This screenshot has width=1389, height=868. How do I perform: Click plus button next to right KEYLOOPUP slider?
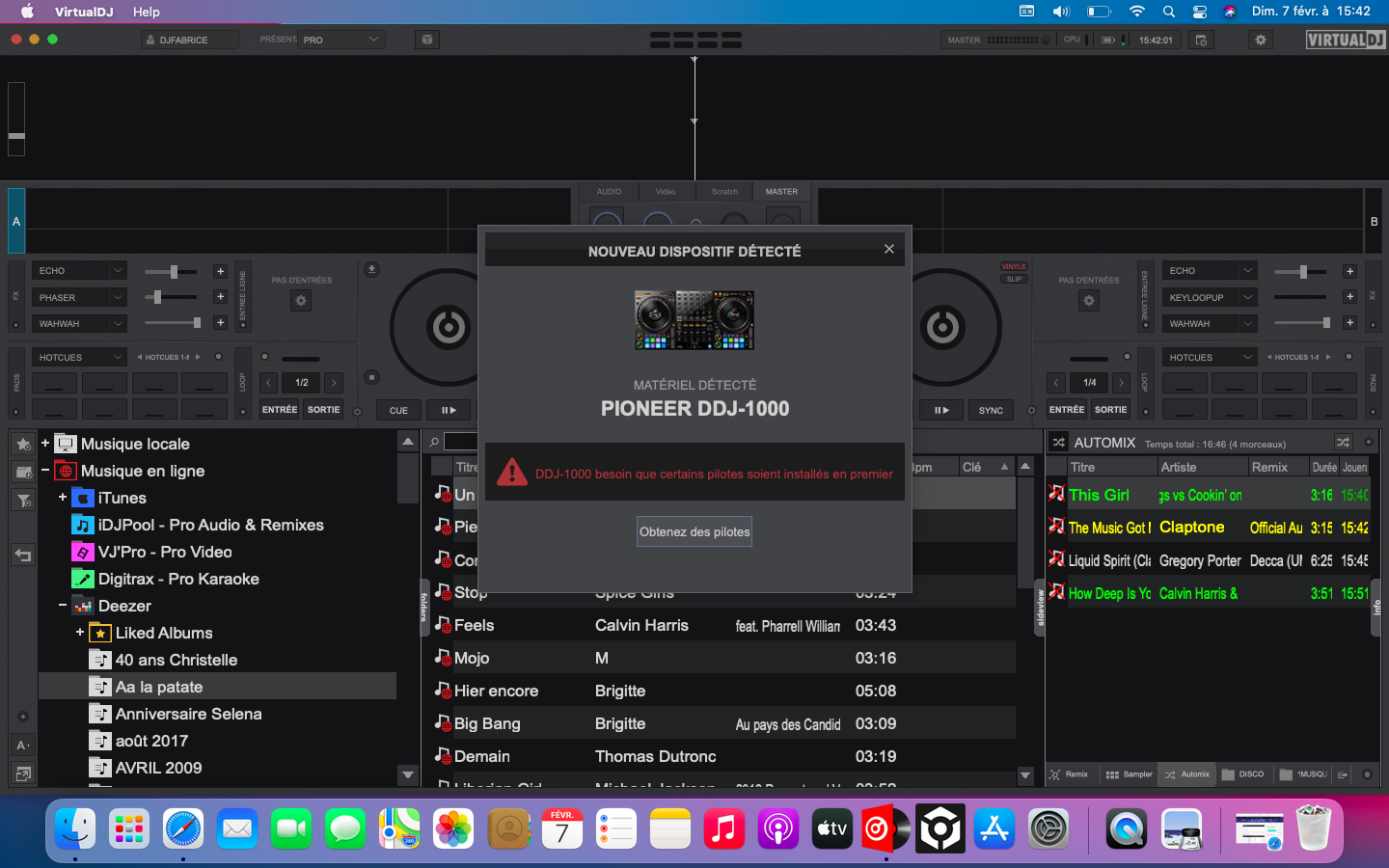(1349, 297)
